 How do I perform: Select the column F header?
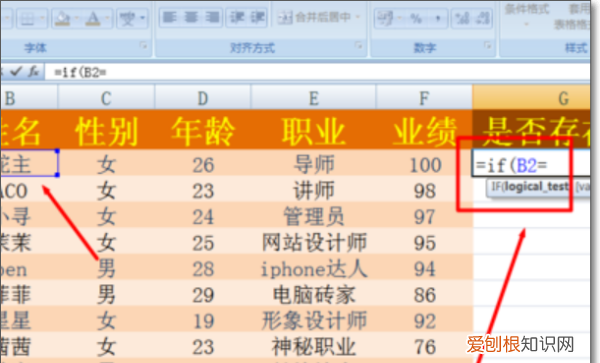point(424,98)
